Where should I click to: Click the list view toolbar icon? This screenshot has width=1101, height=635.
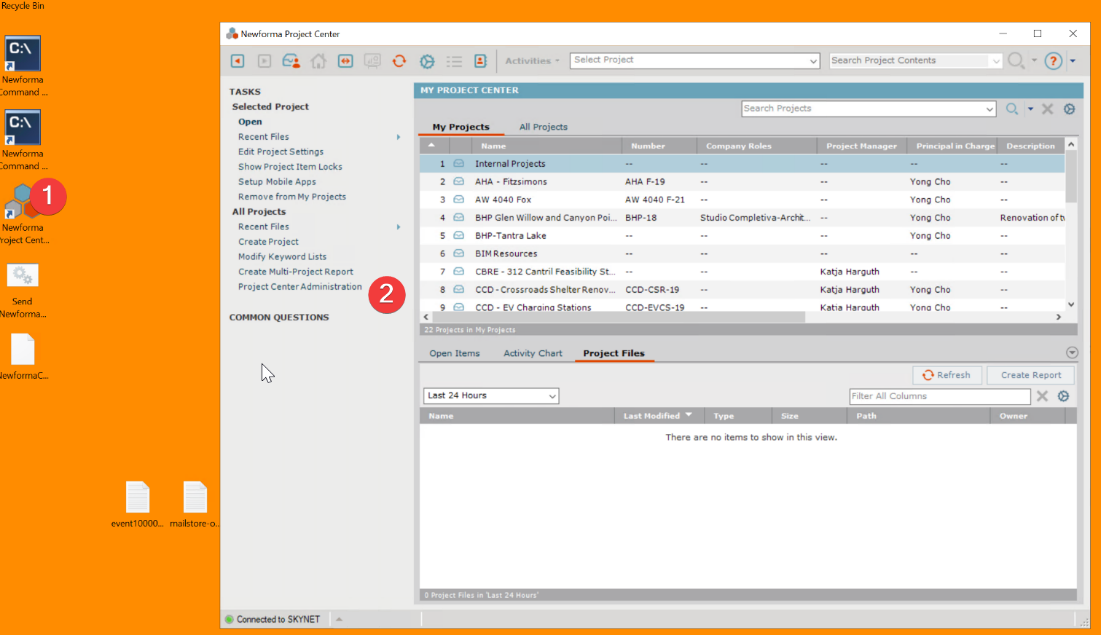coord(455,61)
